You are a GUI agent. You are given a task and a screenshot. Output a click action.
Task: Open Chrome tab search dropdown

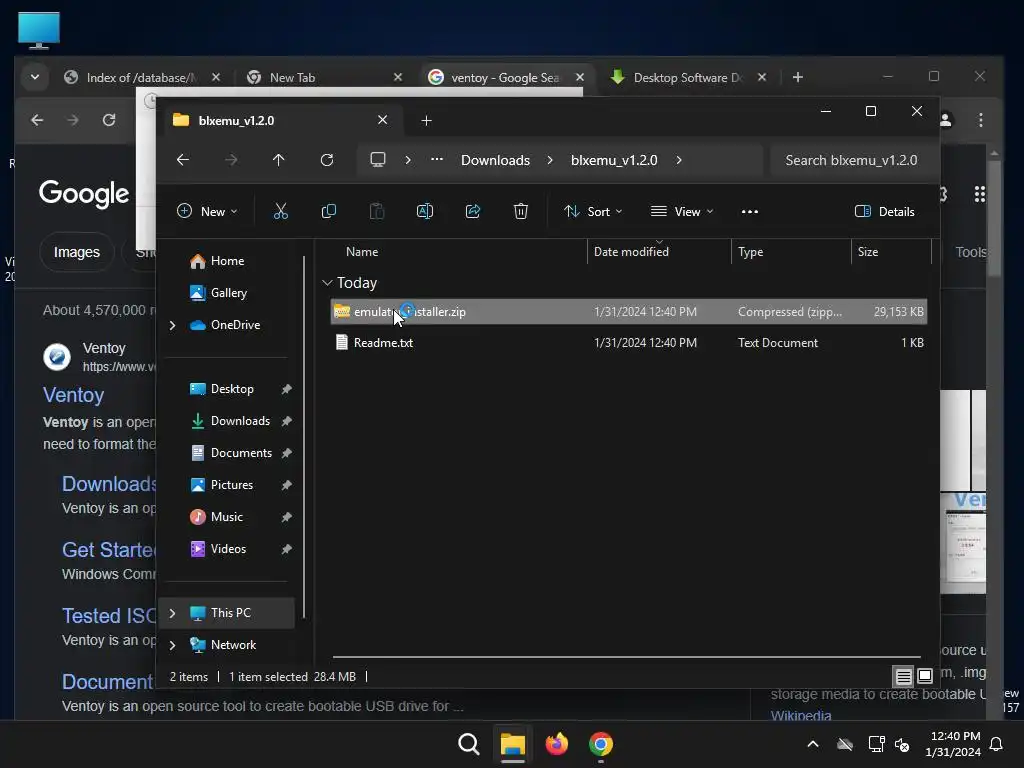point(35,77)
